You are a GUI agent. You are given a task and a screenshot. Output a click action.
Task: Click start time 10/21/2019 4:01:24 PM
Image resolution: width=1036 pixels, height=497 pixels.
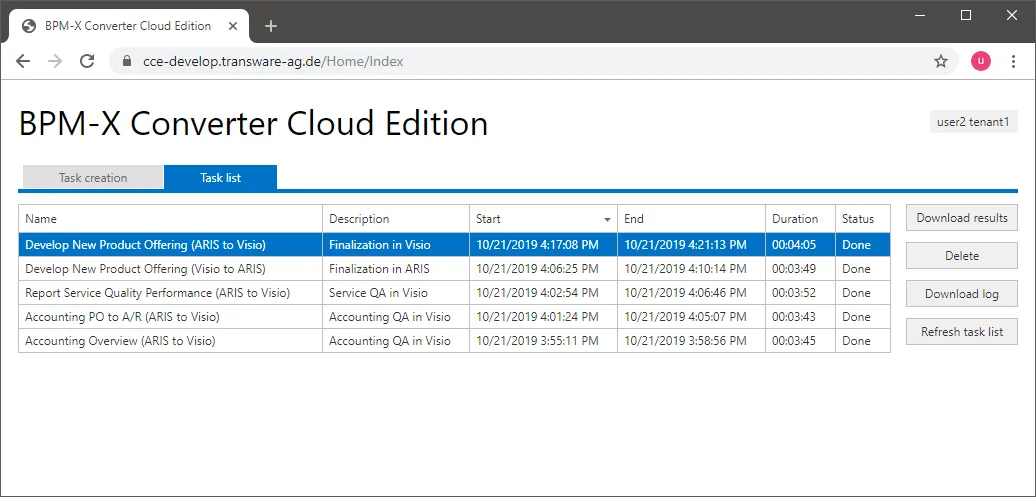(543, 317)
